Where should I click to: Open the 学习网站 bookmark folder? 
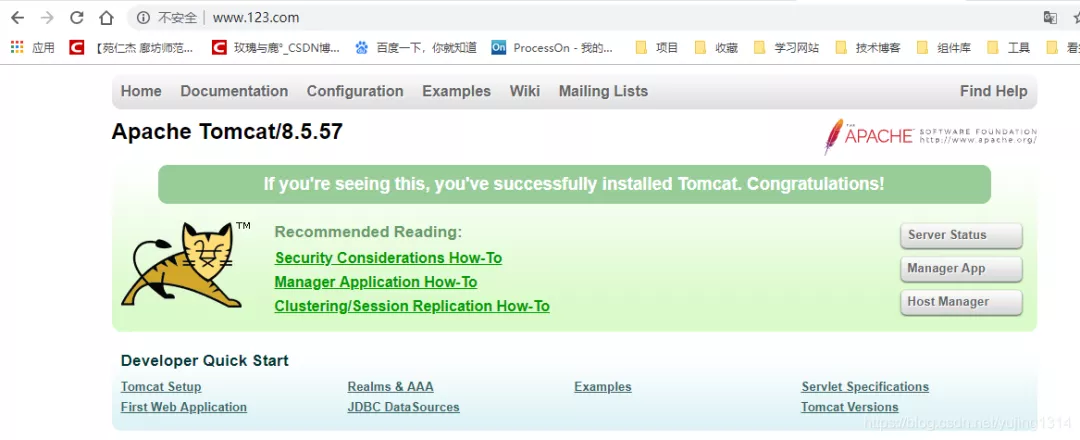(786, 48)
